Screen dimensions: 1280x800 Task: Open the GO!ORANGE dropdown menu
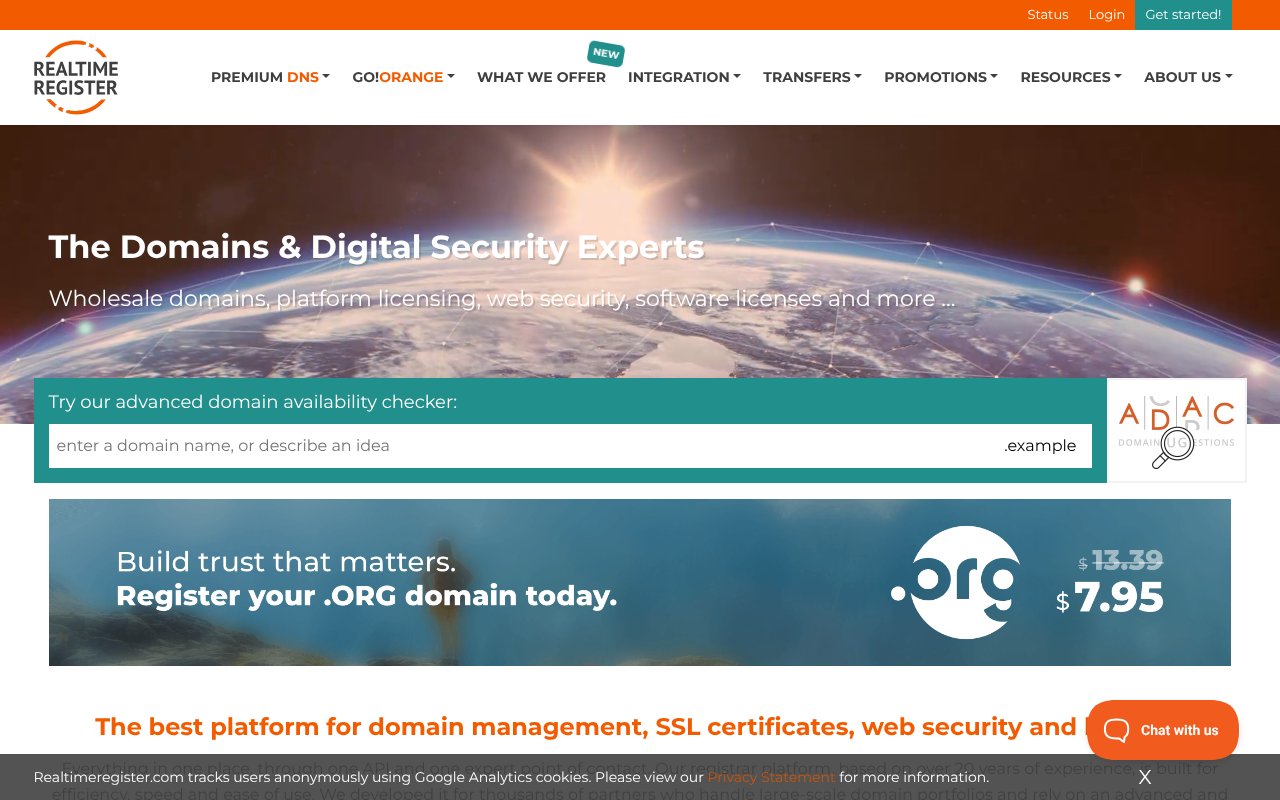403,77
